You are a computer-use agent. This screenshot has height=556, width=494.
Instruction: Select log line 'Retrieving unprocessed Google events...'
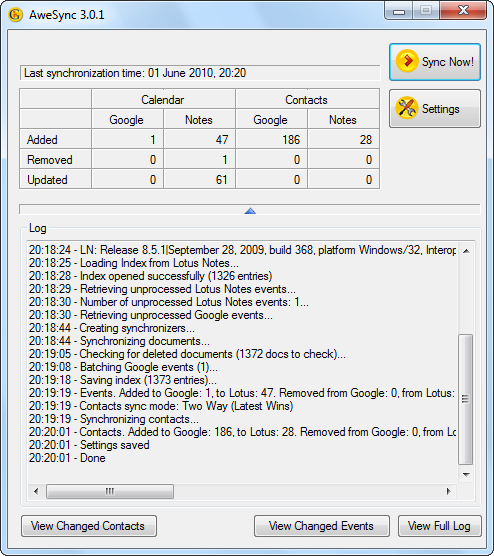pos(151,315)
